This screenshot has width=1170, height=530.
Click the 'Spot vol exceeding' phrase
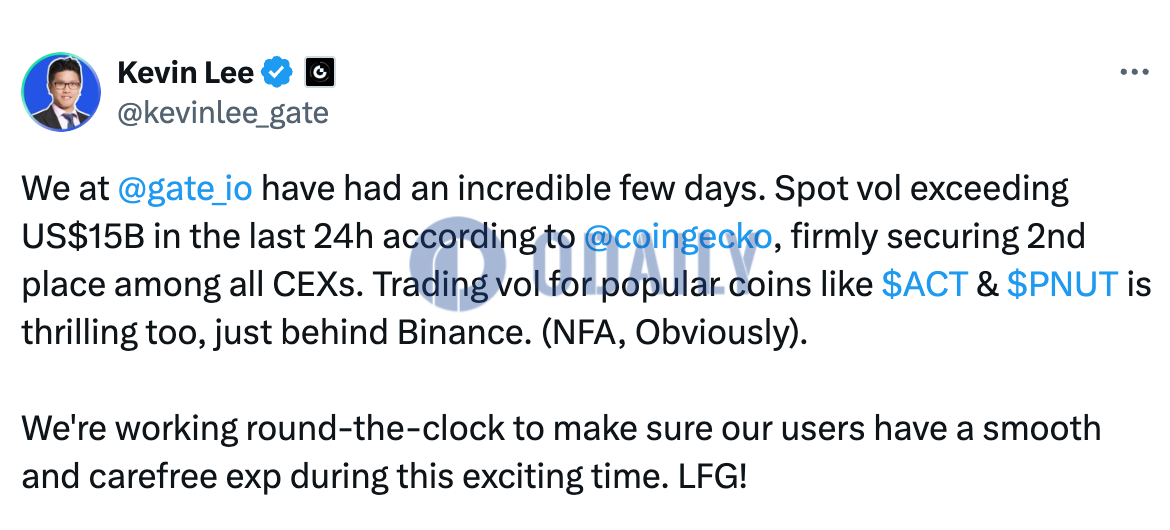pos(922,190)
